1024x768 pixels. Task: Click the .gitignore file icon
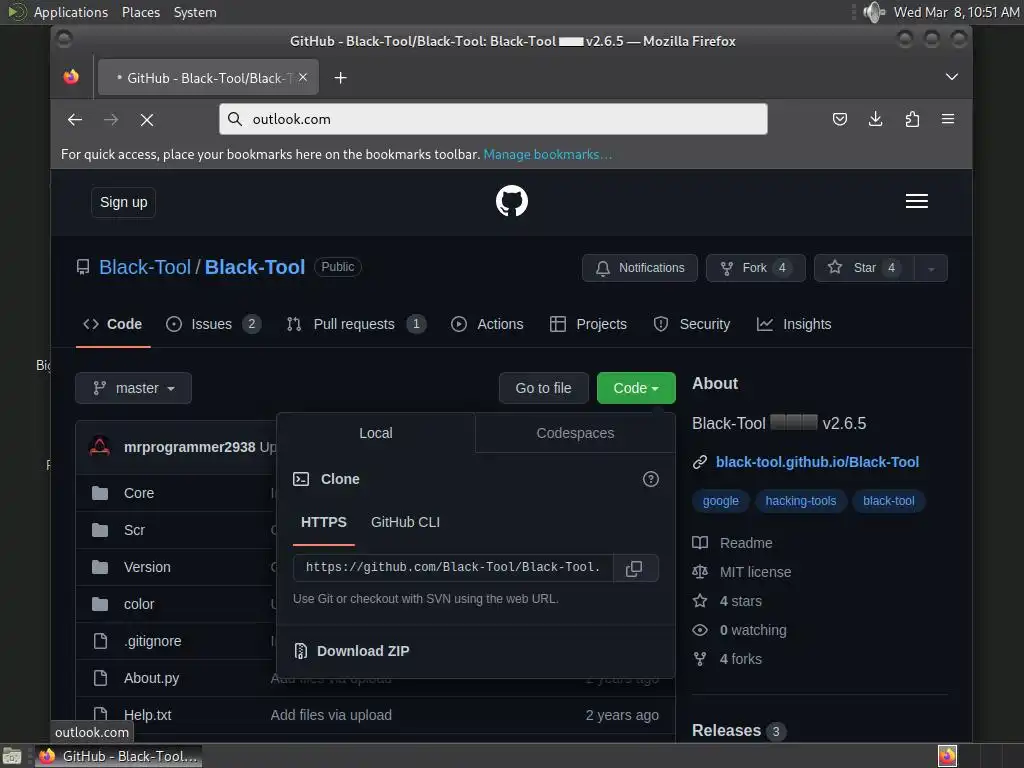[x=100, y=641]
